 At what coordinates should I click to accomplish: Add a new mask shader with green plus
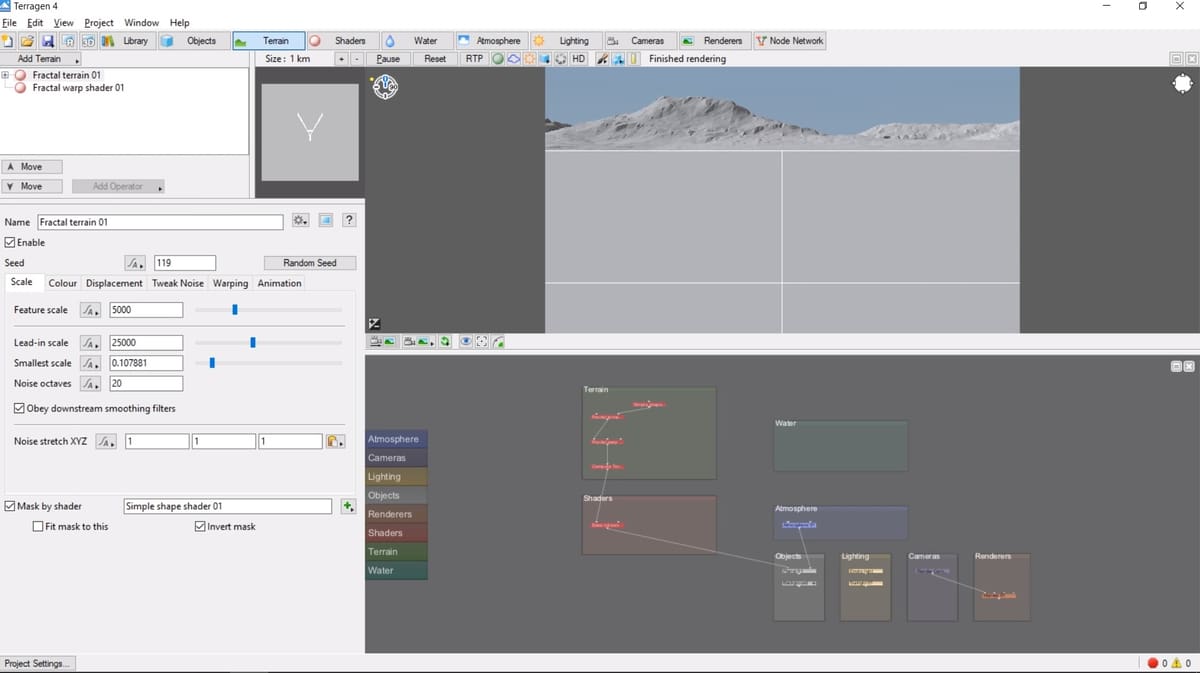click(x=348, y=506)
